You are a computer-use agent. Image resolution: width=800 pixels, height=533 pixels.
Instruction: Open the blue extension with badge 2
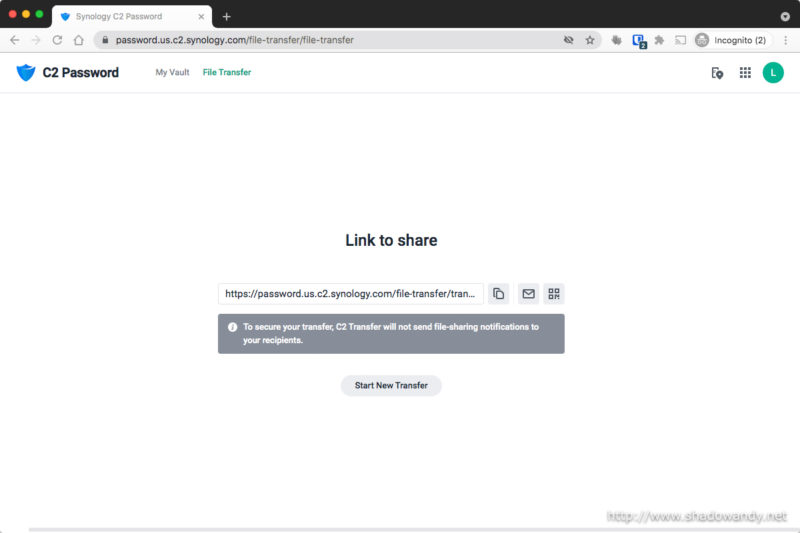(x=639, y=41)
